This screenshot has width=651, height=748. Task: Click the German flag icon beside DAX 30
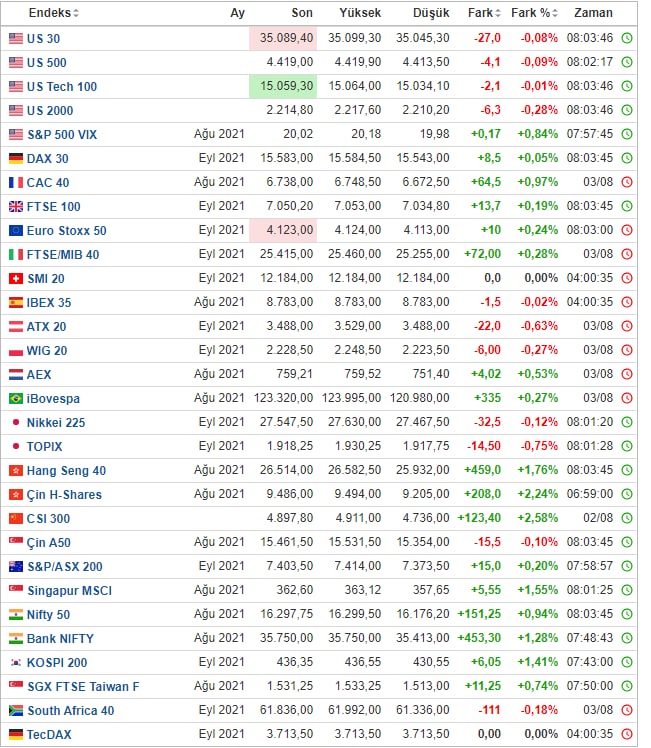[16, 158]
